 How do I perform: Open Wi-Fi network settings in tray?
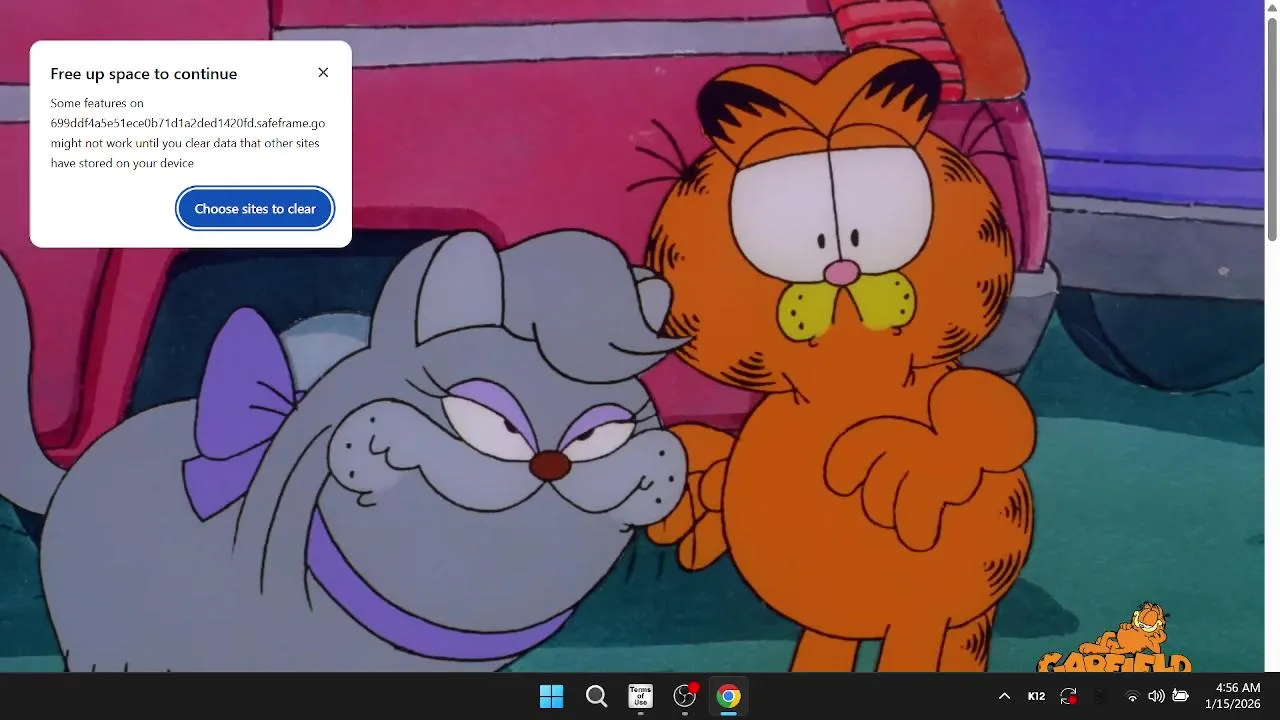tap(1132, 696)
